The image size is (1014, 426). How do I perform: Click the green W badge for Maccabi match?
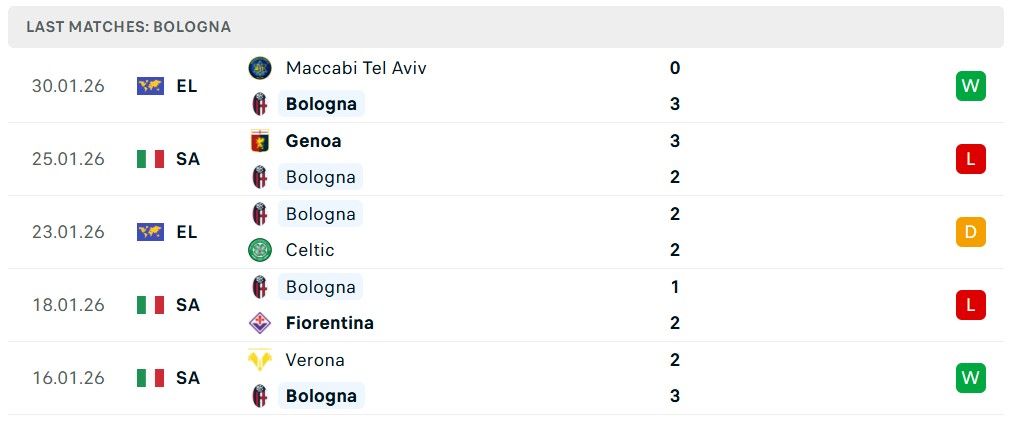tap(970, 86)
